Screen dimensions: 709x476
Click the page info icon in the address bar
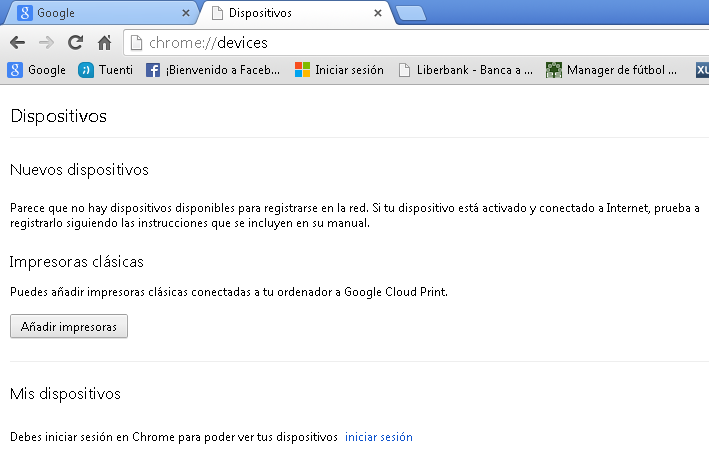tap(137, 43)
